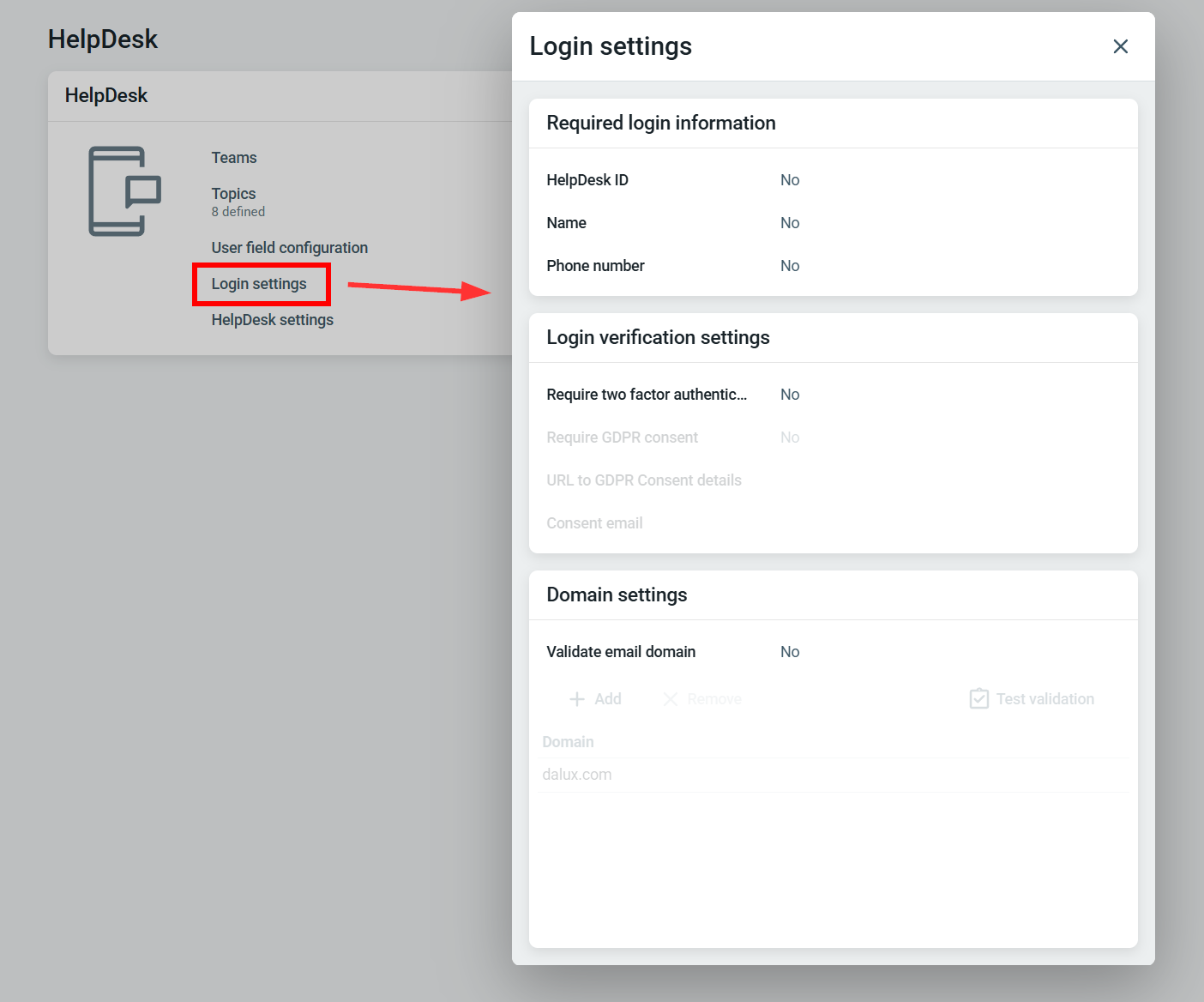Select Login settings in HelpDesk card

(259, 284)
